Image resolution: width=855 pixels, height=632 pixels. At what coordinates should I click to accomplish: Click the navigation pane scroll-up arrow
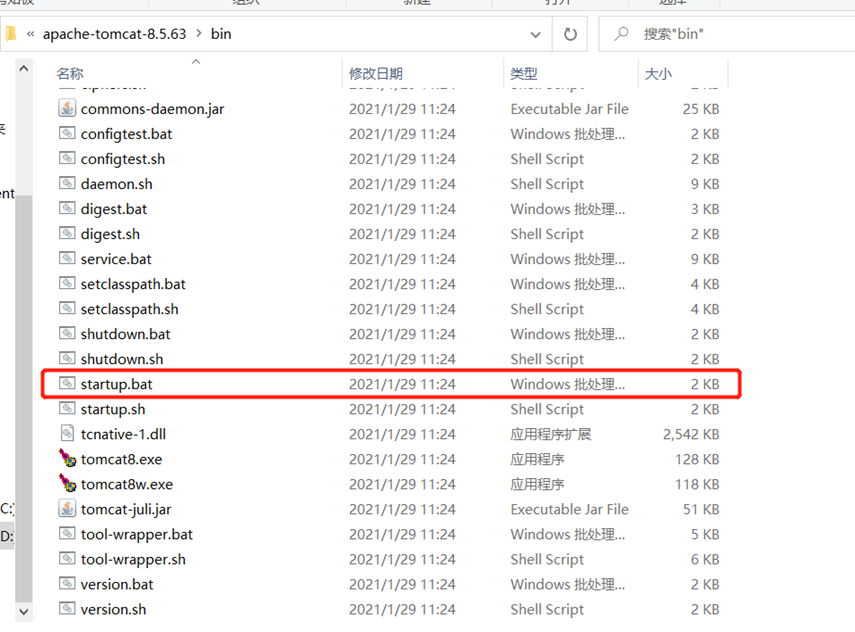click(23, 69)
